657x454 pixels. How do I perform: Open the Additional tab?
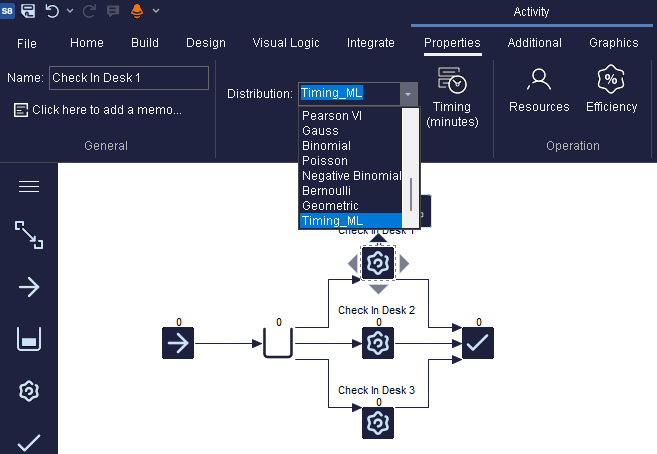[x=534, y=43]
